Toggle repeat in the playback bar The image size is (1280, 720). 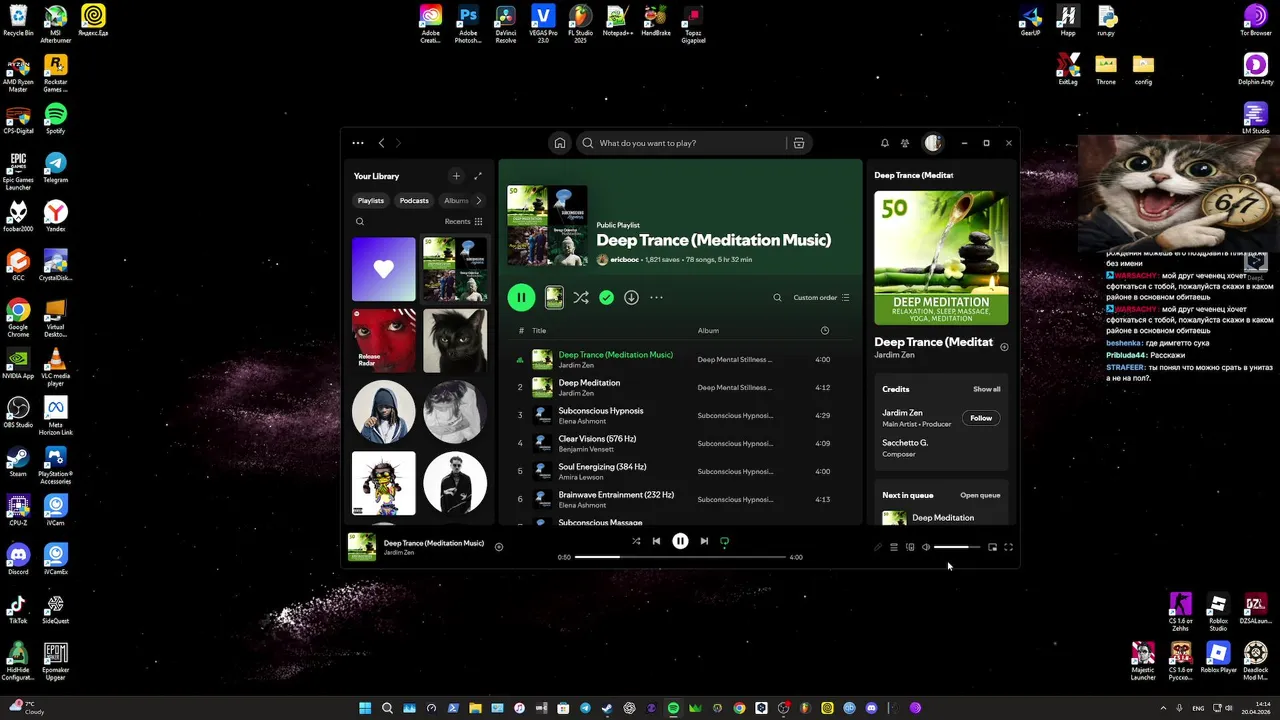725,541
